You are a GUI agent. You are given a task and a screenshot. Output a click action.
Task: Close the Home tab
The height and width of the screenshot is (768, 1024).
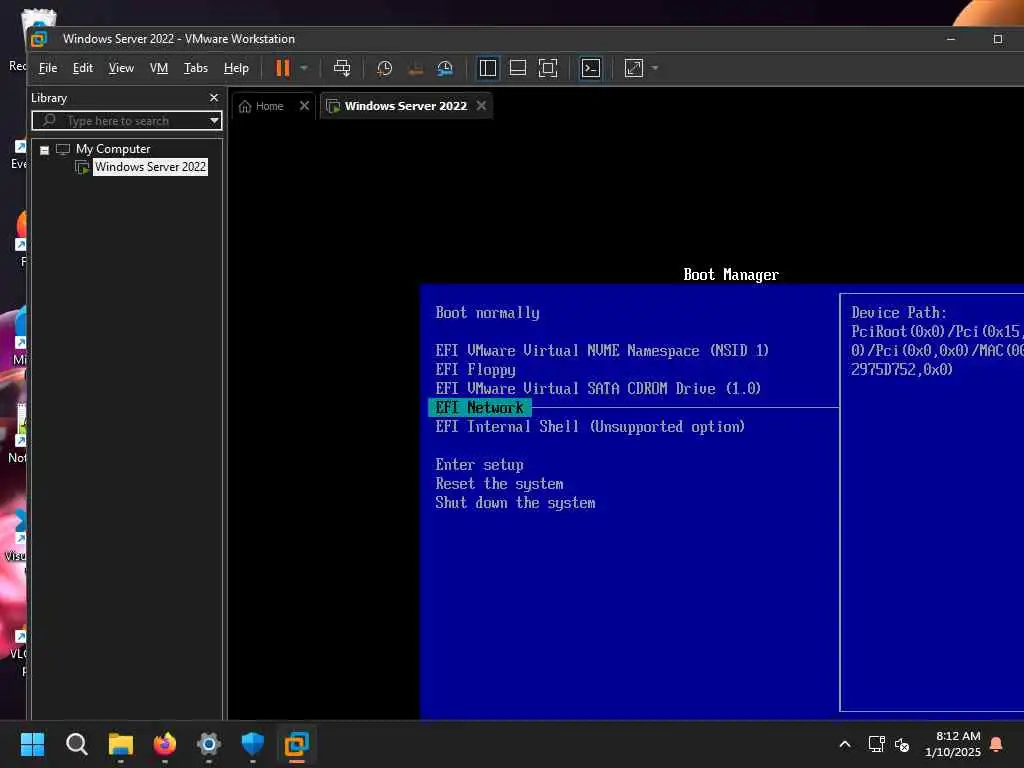304,106
